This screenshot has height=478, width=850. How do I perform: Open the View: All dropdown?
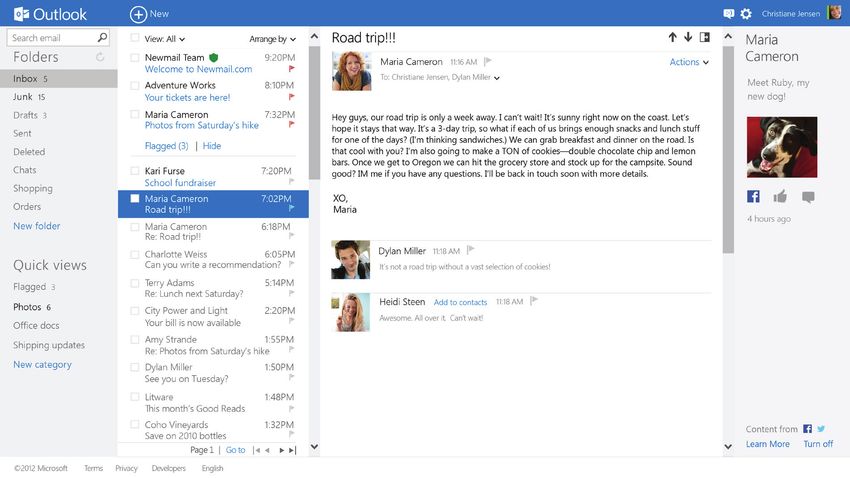165,39
